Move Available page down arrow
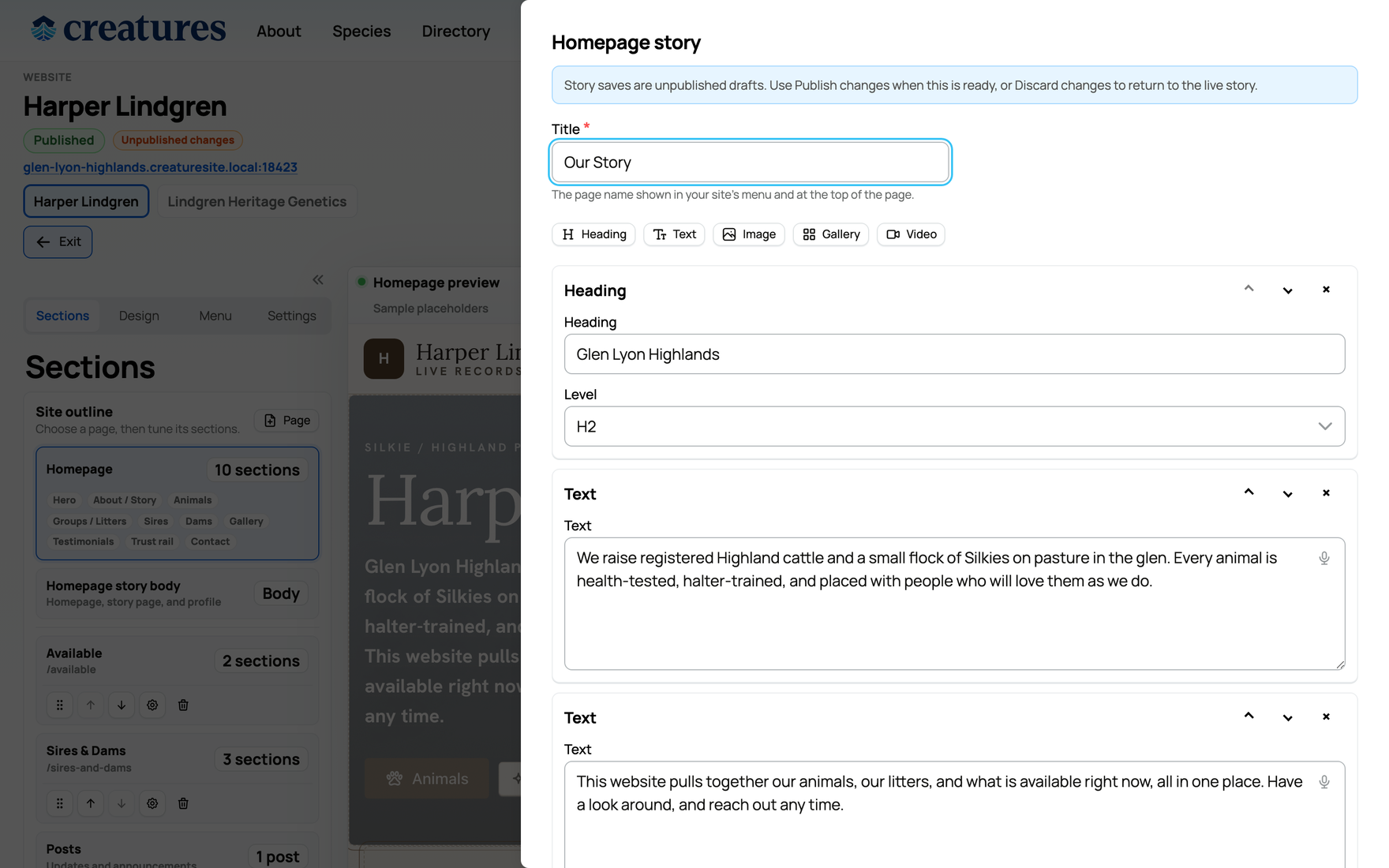Screen dimensions: 1389x868 pos(122,705)
